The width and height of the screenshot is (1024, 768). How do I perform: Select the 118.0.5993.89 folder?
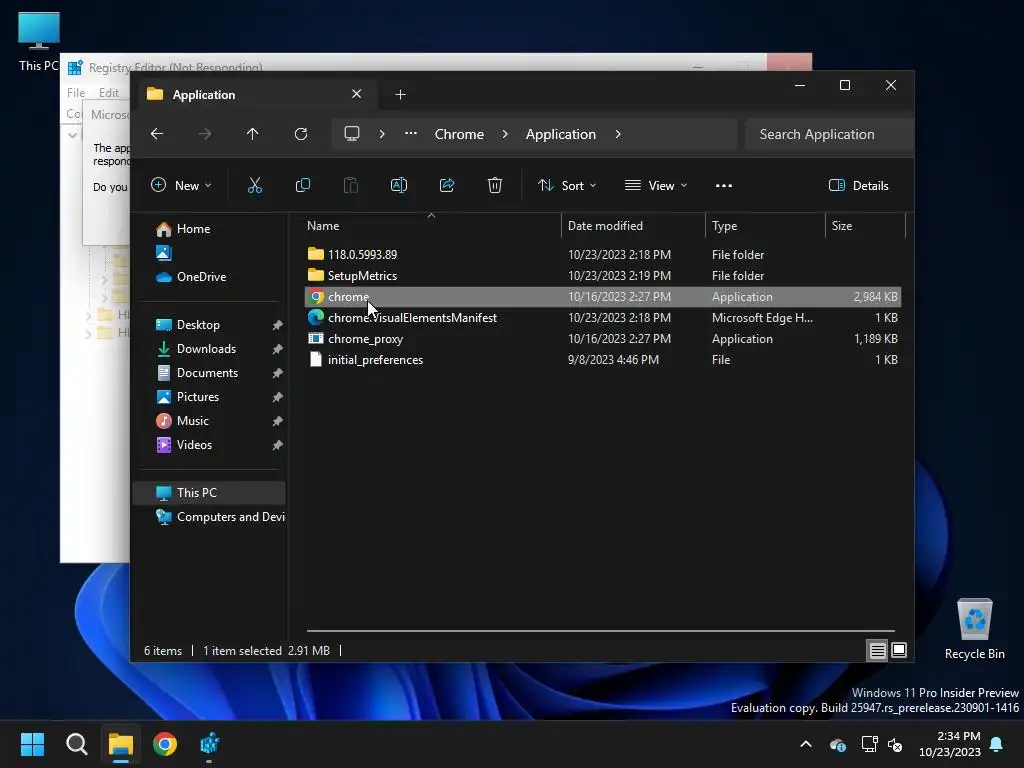(x=603, y=255)
